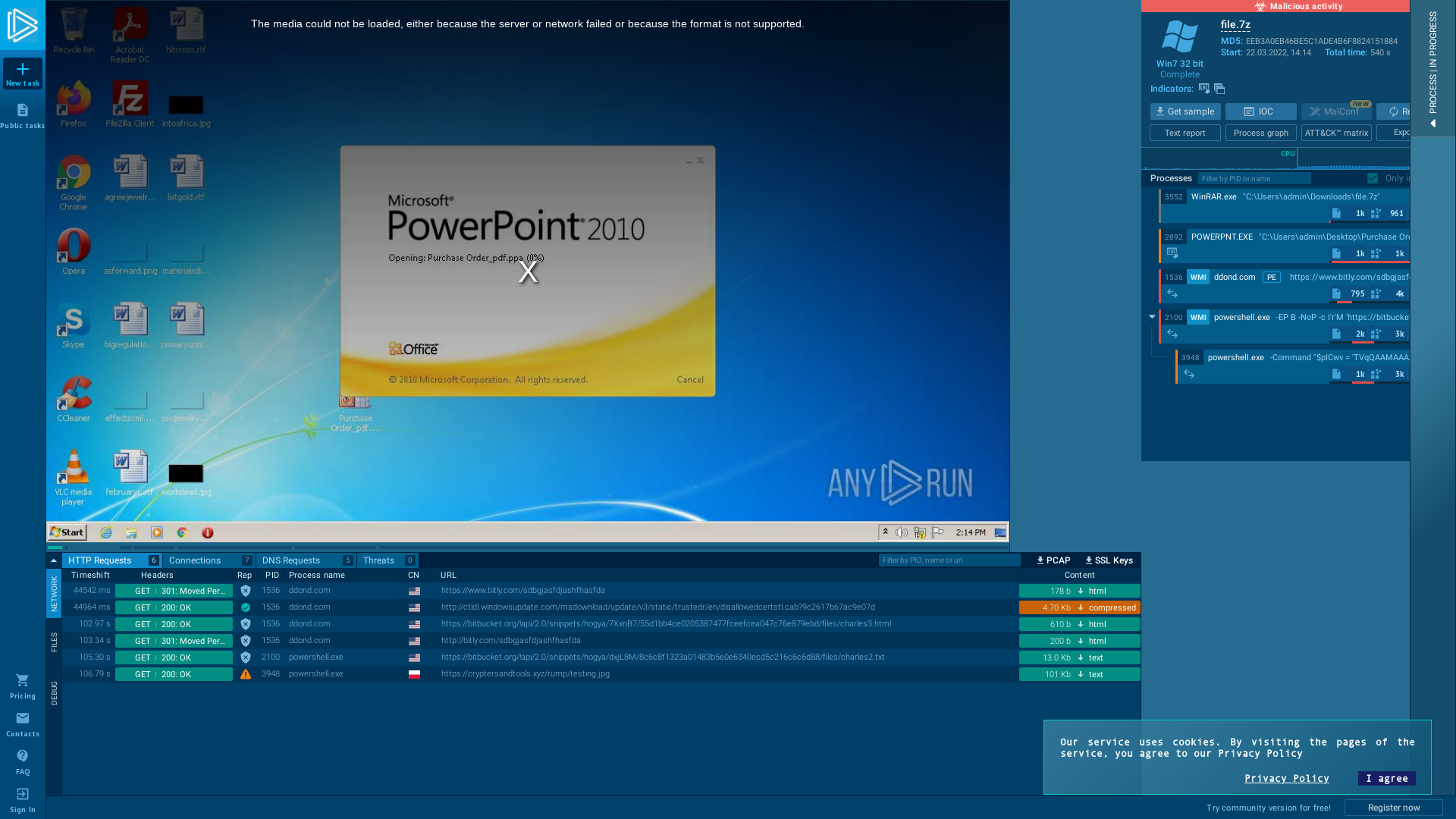Start a New task from the sidebar
This screenshot has height=819, width=1456.
23,74
